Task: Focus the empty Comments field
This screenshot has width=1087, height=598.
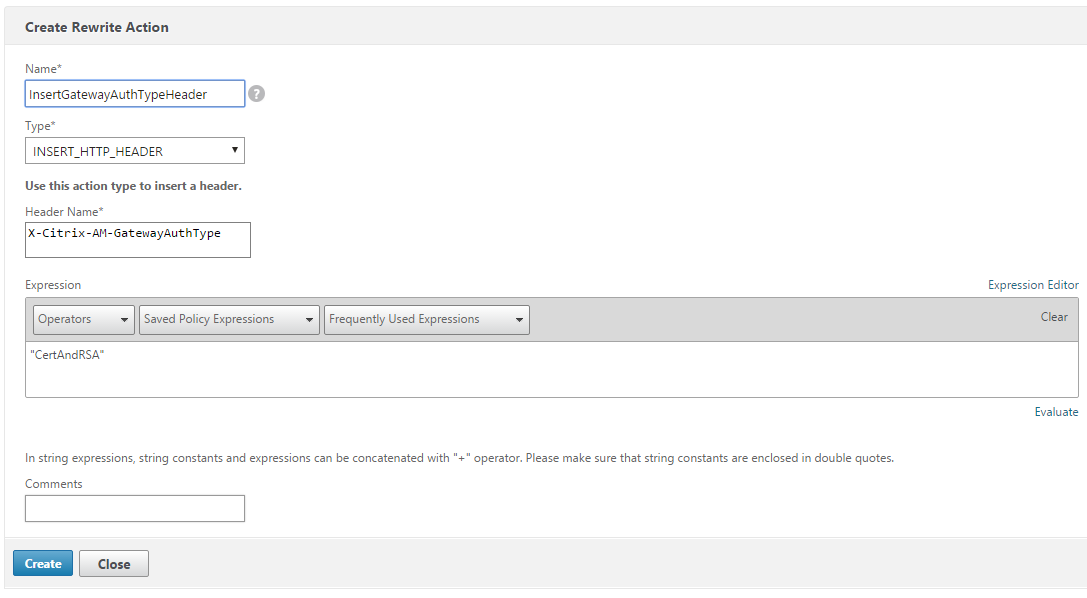Action: tap(134, 509)
